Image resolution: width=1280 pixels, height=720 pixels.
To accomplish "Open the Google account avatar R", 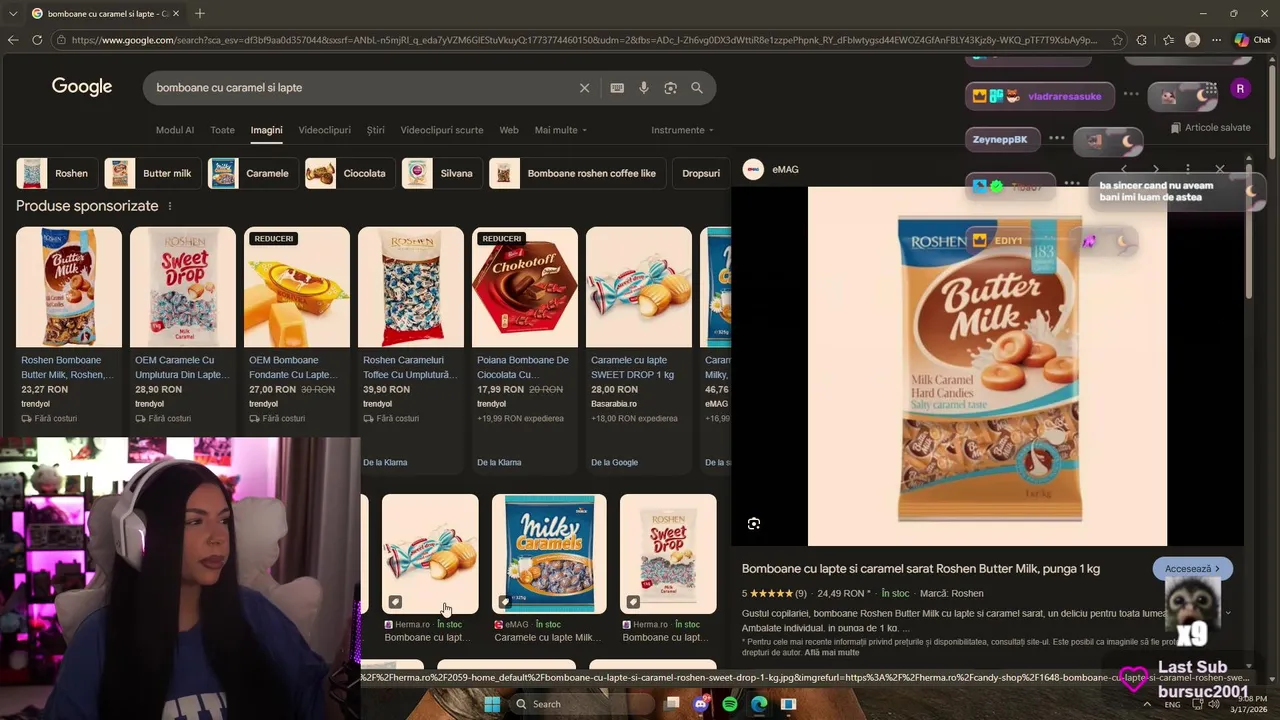I will point(1240,88).
